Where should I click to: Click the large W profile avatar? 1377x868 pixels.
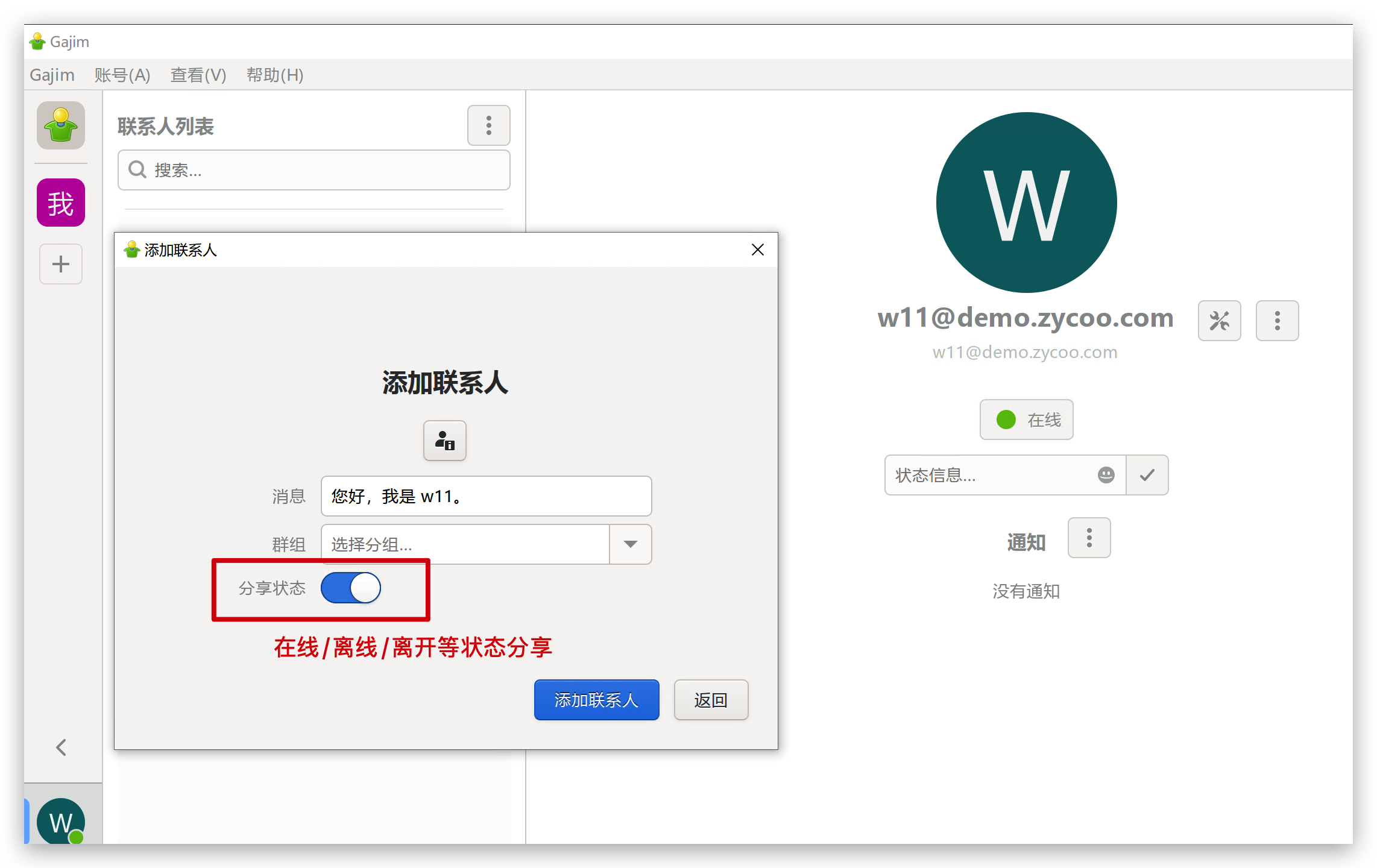[x=1027, y=203]
